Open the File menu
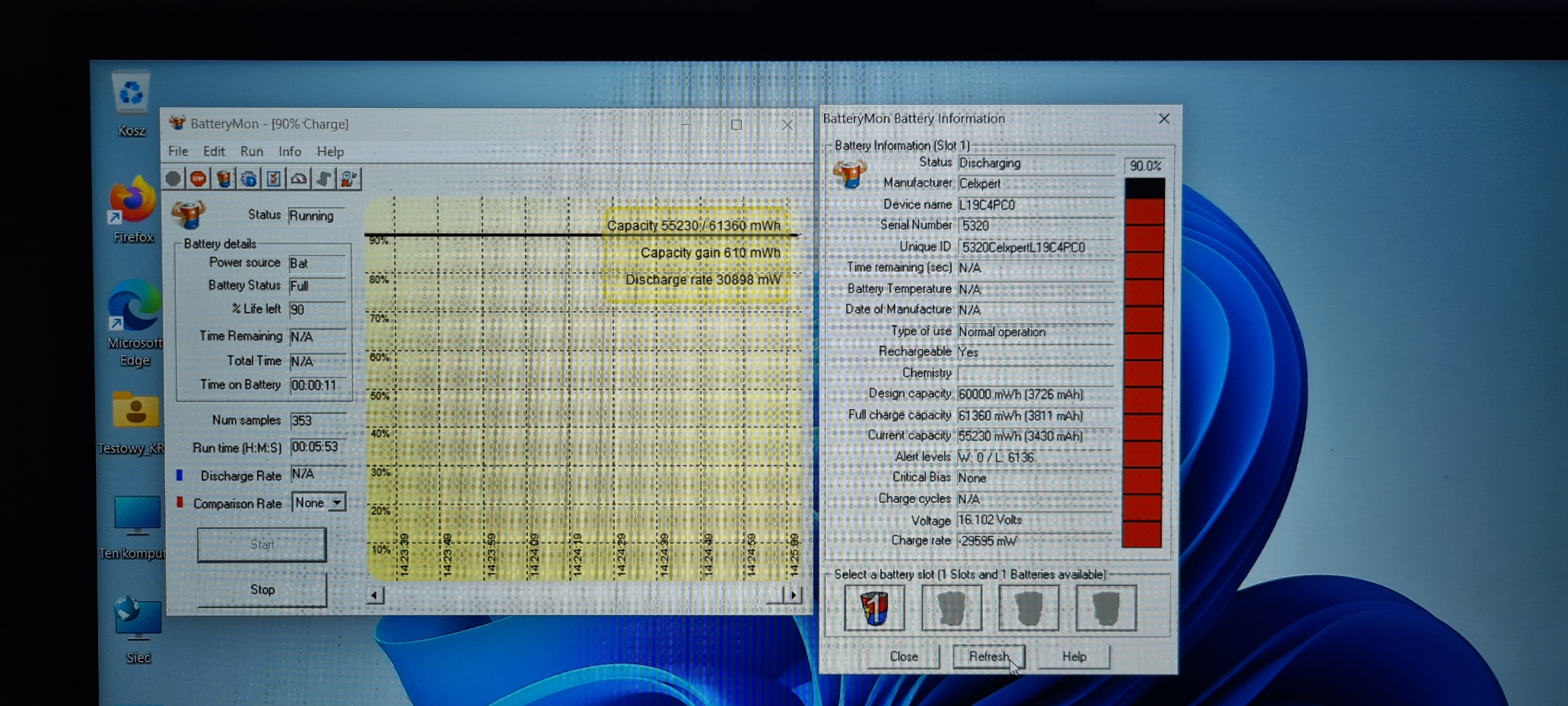Viewport: 1568px width, 706px height. point(178,151)
